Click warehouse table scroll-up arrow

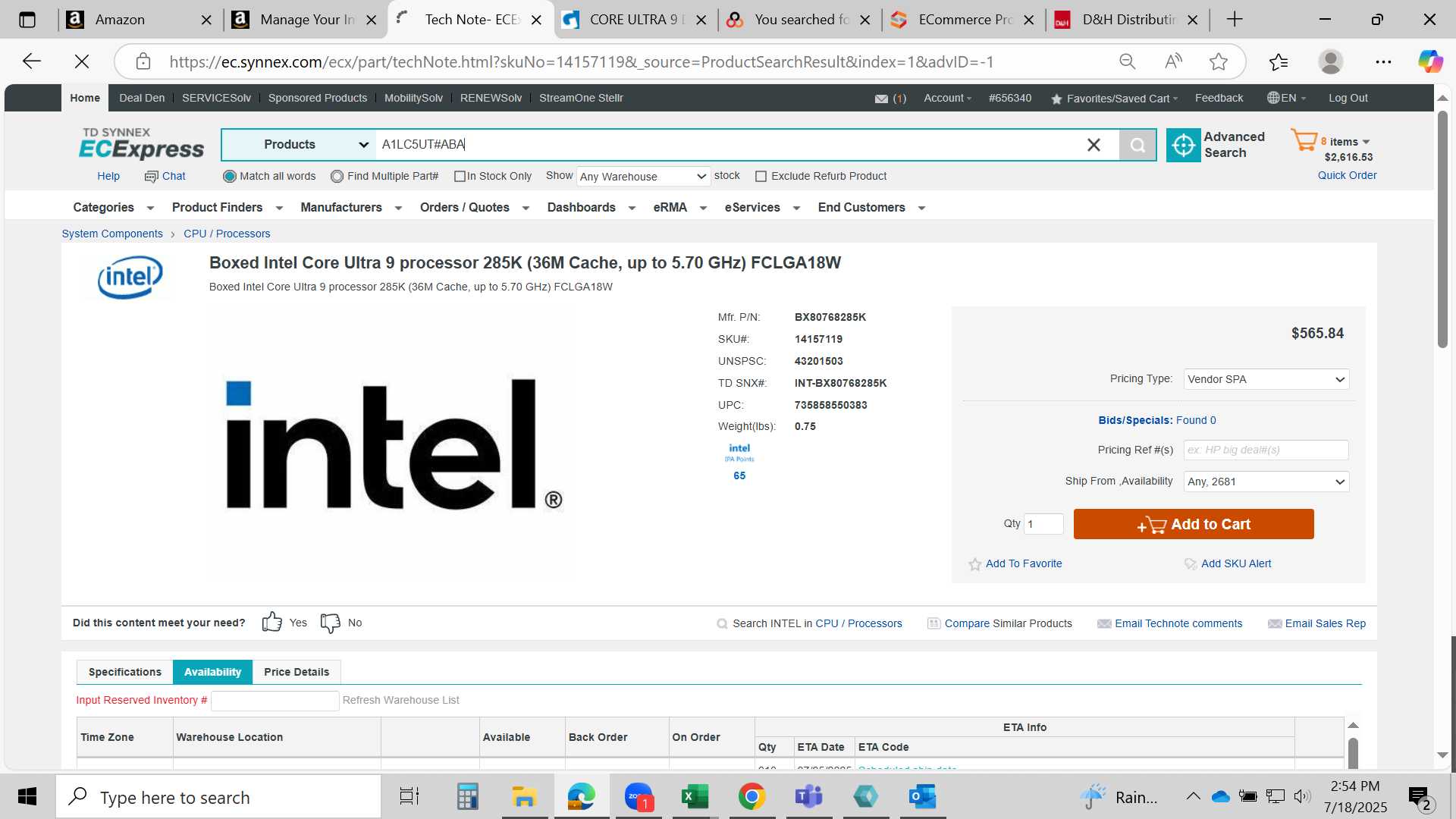point(1353,726)
